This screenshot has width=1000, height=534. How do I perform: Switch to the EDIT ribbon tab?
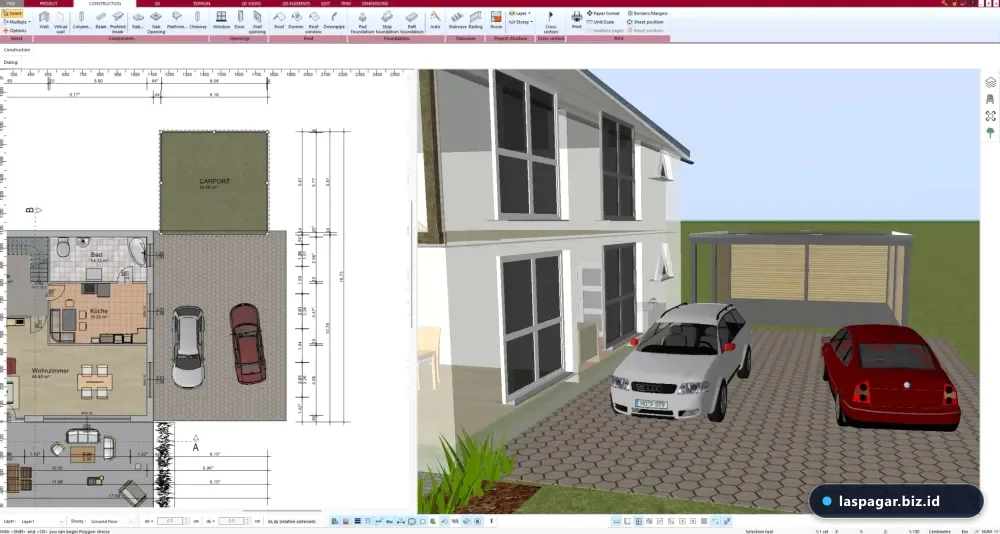pos(326,3)
